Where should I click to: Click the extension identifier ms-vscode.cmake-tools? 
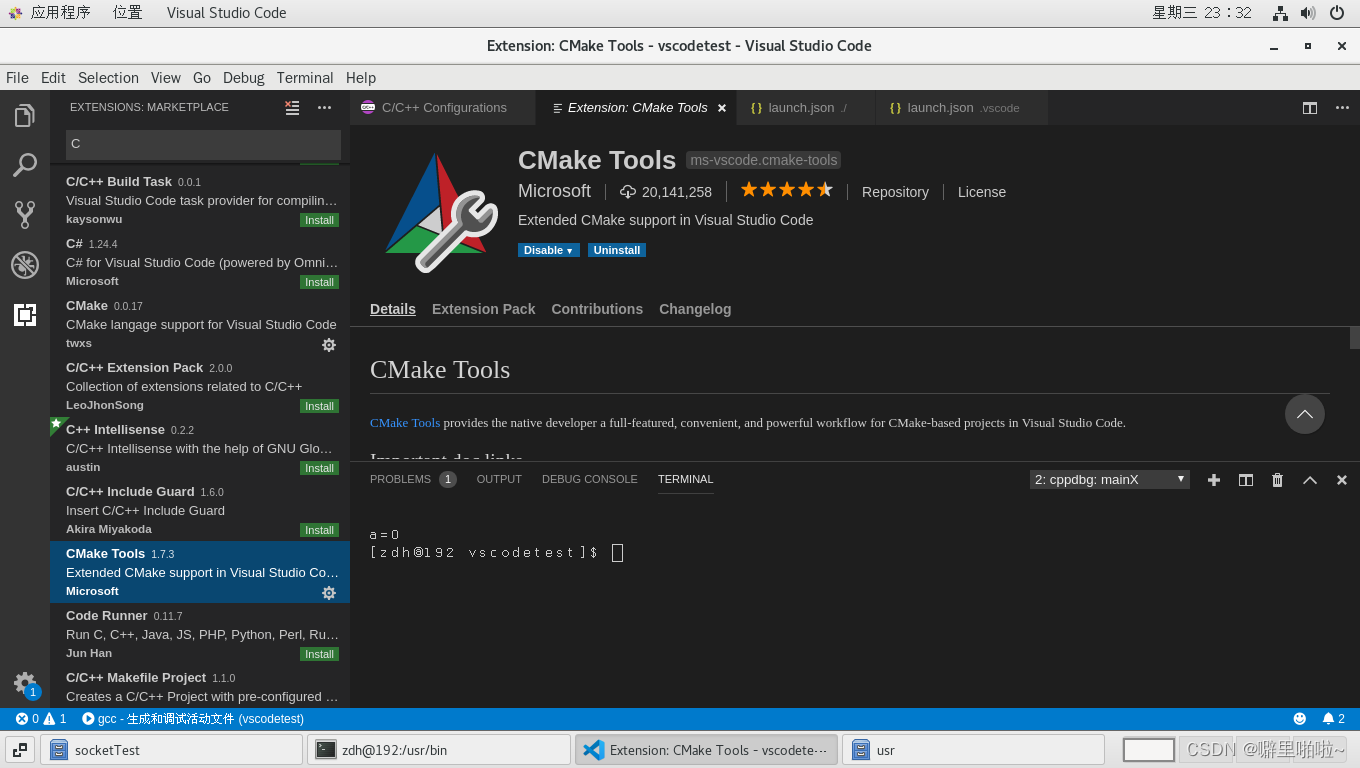click(764, 160)
